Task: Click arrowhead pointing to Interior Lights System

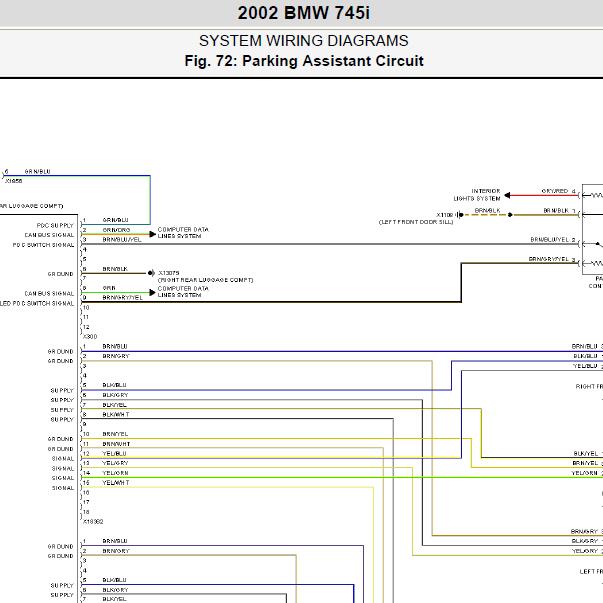Action: (507, 195)
